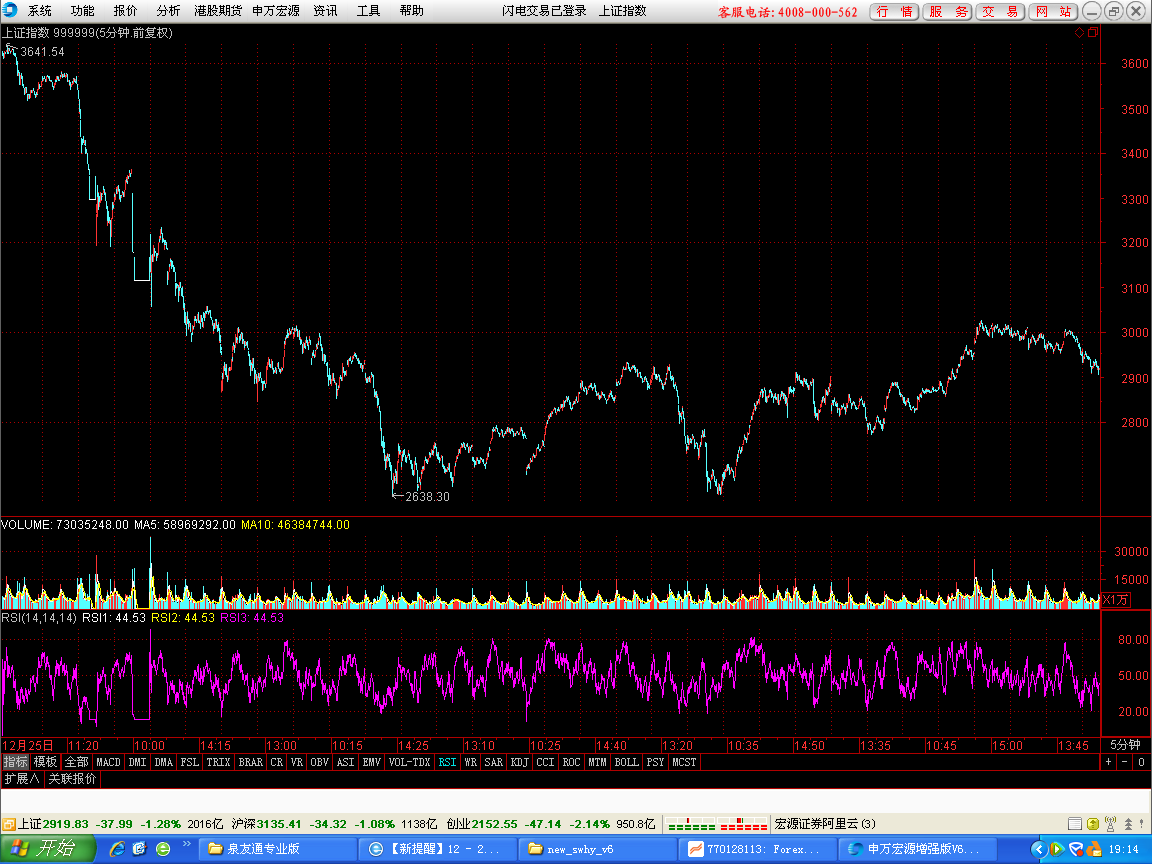Click the yellow-green square icon in status bar
The height and width of the screenshot is (864, 1152).
[1092, 824]
